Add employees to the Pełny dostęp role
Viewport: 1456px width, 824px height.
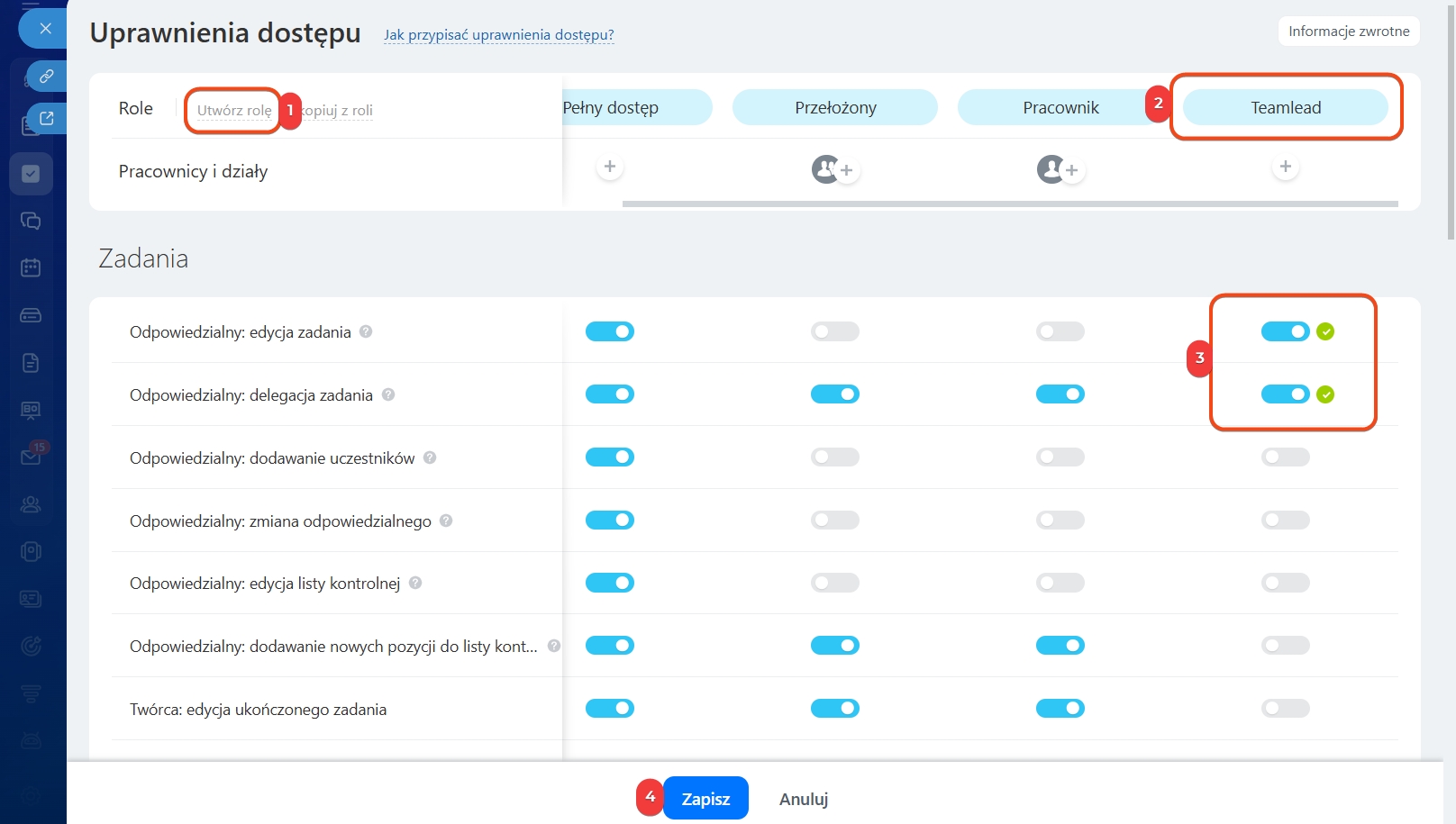(610, 167)
